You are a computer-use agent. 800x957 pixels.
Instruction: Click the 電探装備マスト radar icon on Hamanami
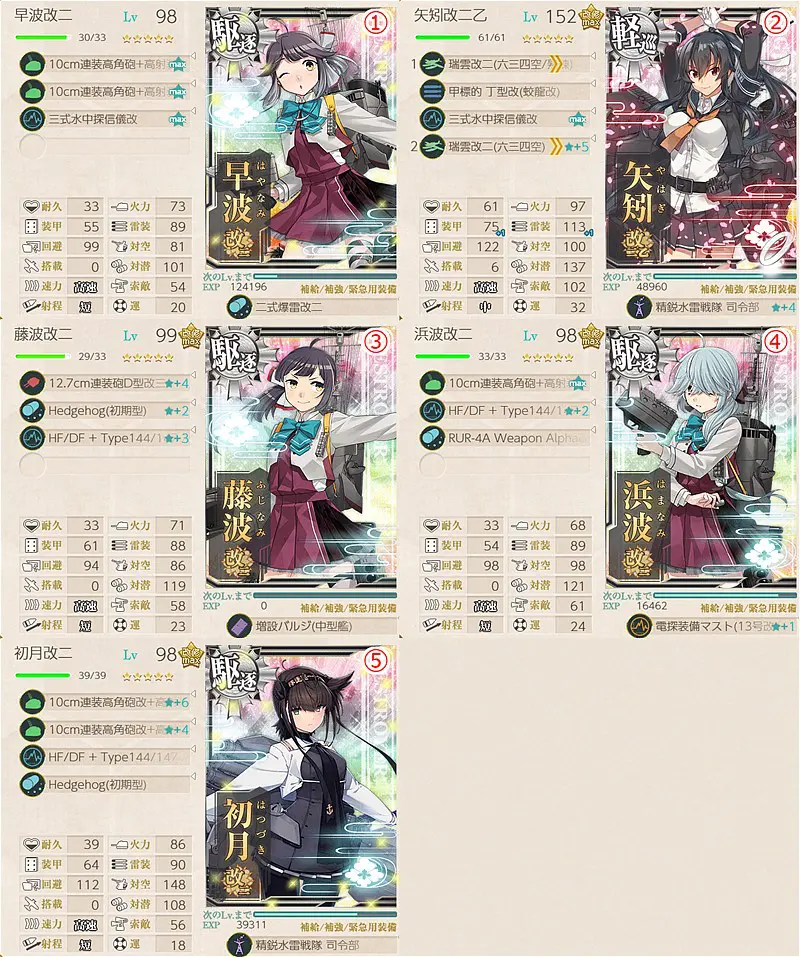click(639, 626)
